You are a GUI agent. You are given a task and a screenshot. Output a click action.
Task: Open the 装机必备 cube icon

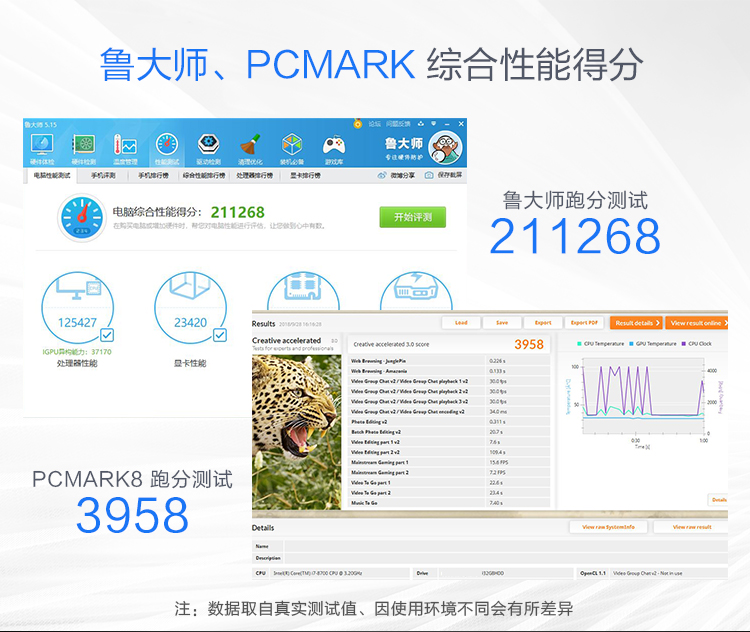[292, 144]
